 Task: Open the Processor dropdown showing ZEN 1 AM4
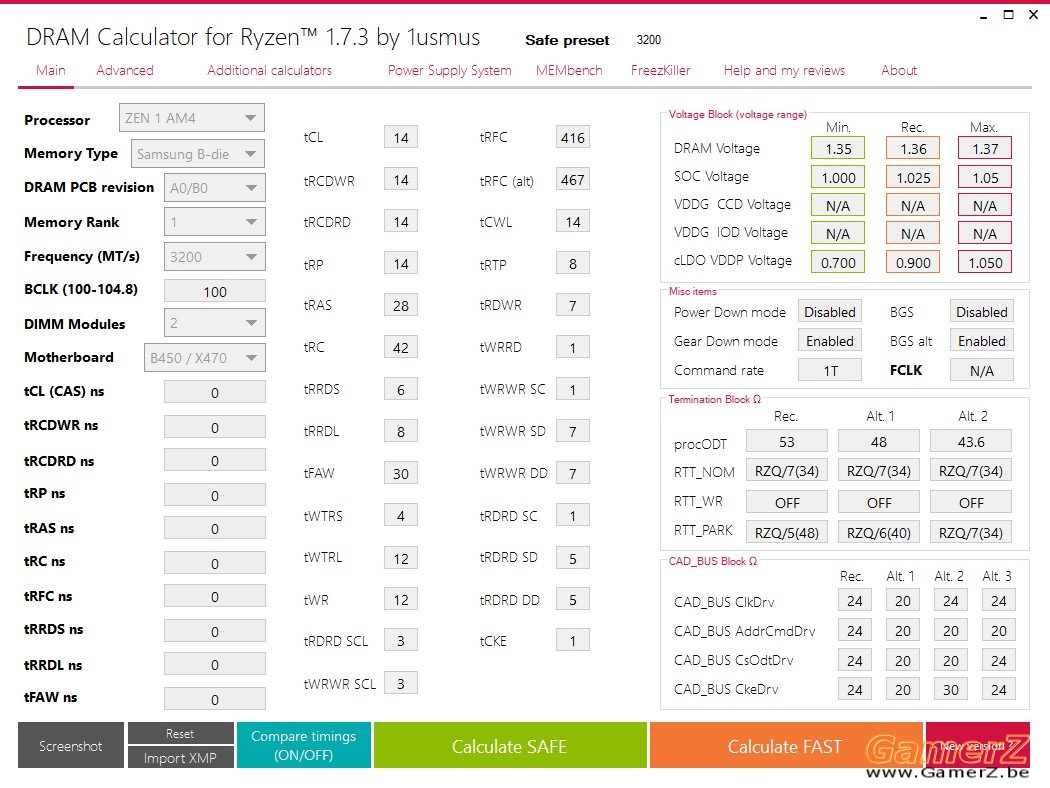click(192, 119)
